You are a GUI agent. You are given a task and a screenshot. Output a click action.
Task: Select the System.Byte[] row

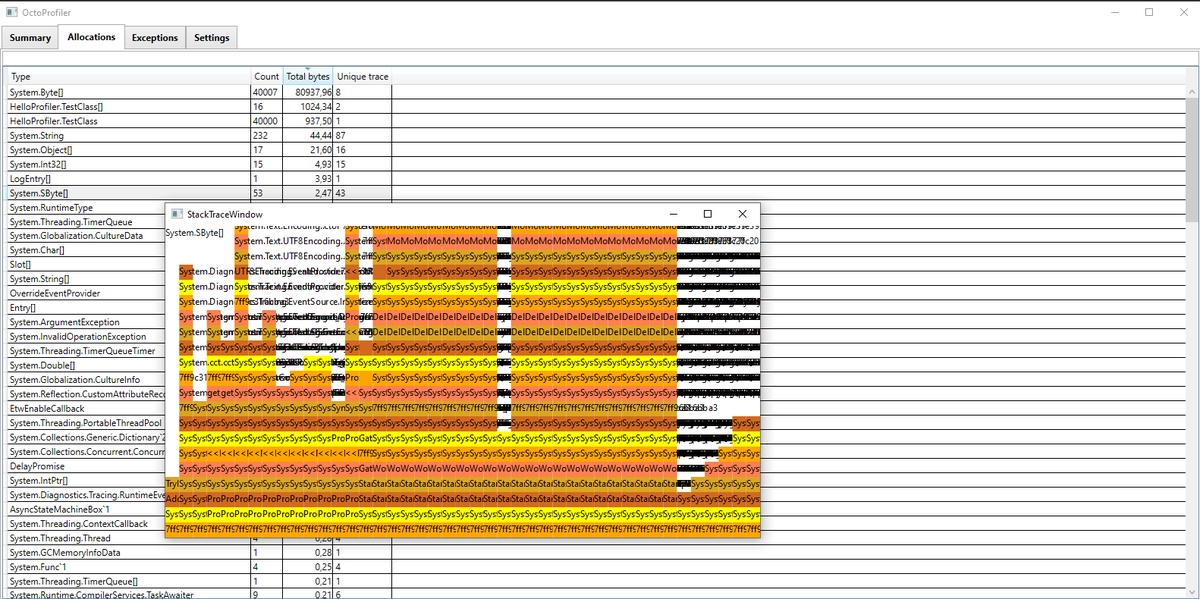(595, 92)
